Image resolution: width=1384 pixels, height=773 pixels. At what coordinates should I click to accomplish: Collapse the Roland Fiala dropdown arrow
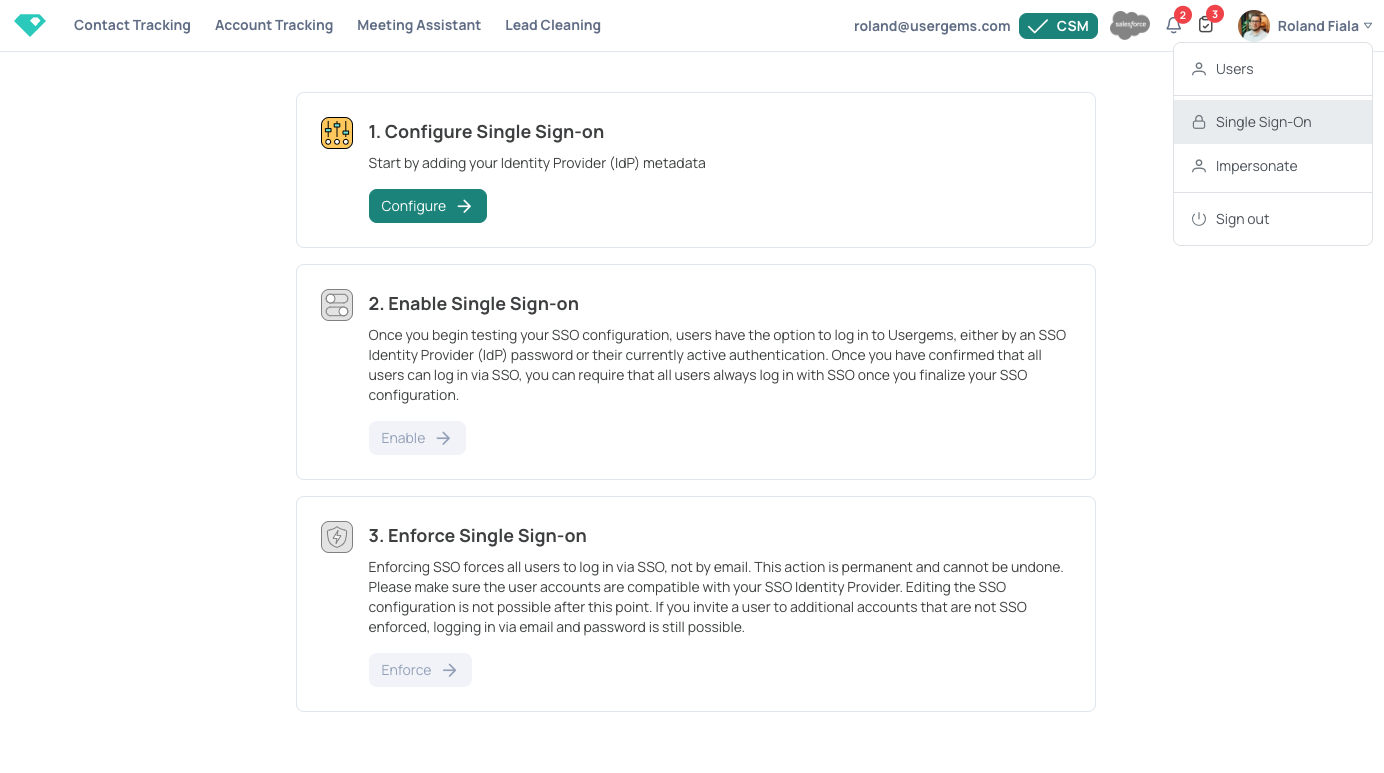(1368, 26)
